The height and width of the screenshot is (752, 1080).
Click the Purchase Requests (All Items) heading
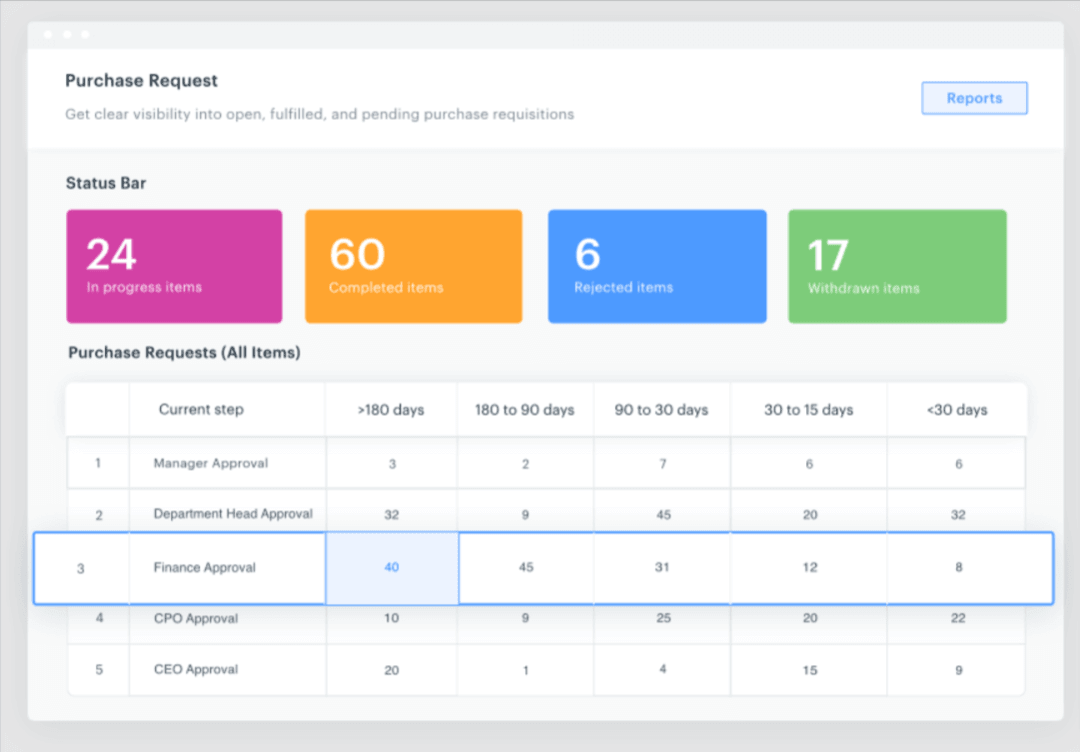(x=182, y=352)
